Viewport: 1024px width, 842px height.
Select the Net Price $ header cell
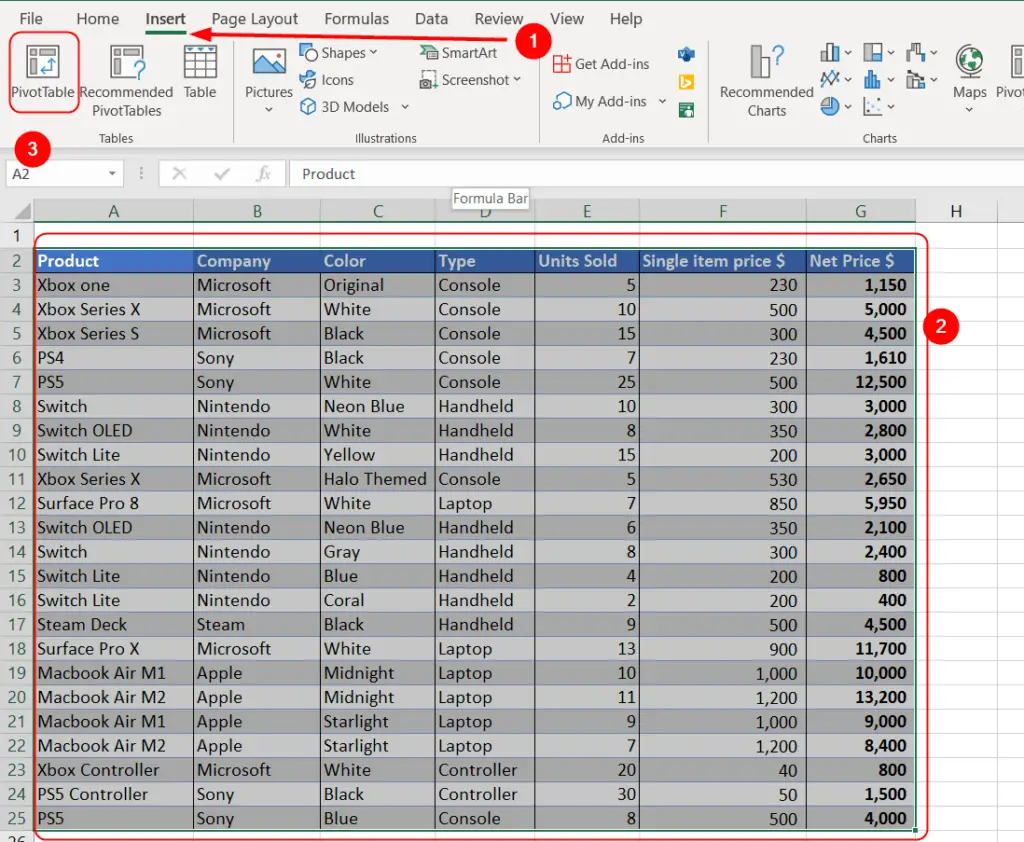coord(861,261)
